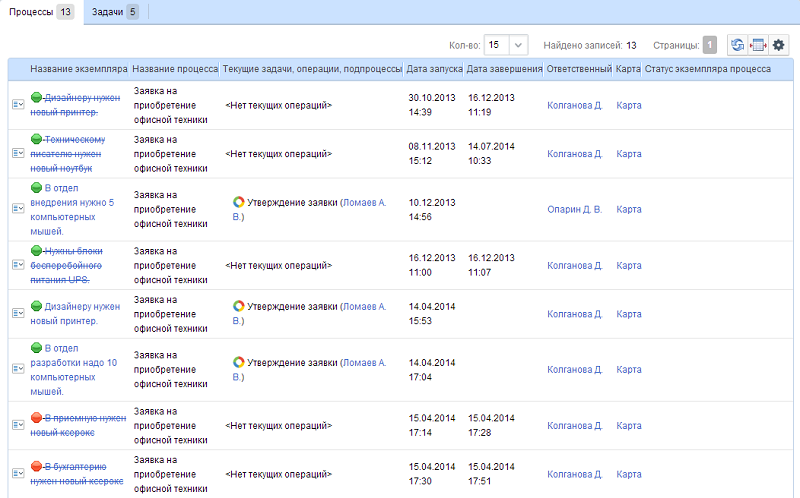The image size is (800, 498).
Task: Click green status icon of 'Техническому писателю' row
Action: pyautogui.click(x=36, y=139)
